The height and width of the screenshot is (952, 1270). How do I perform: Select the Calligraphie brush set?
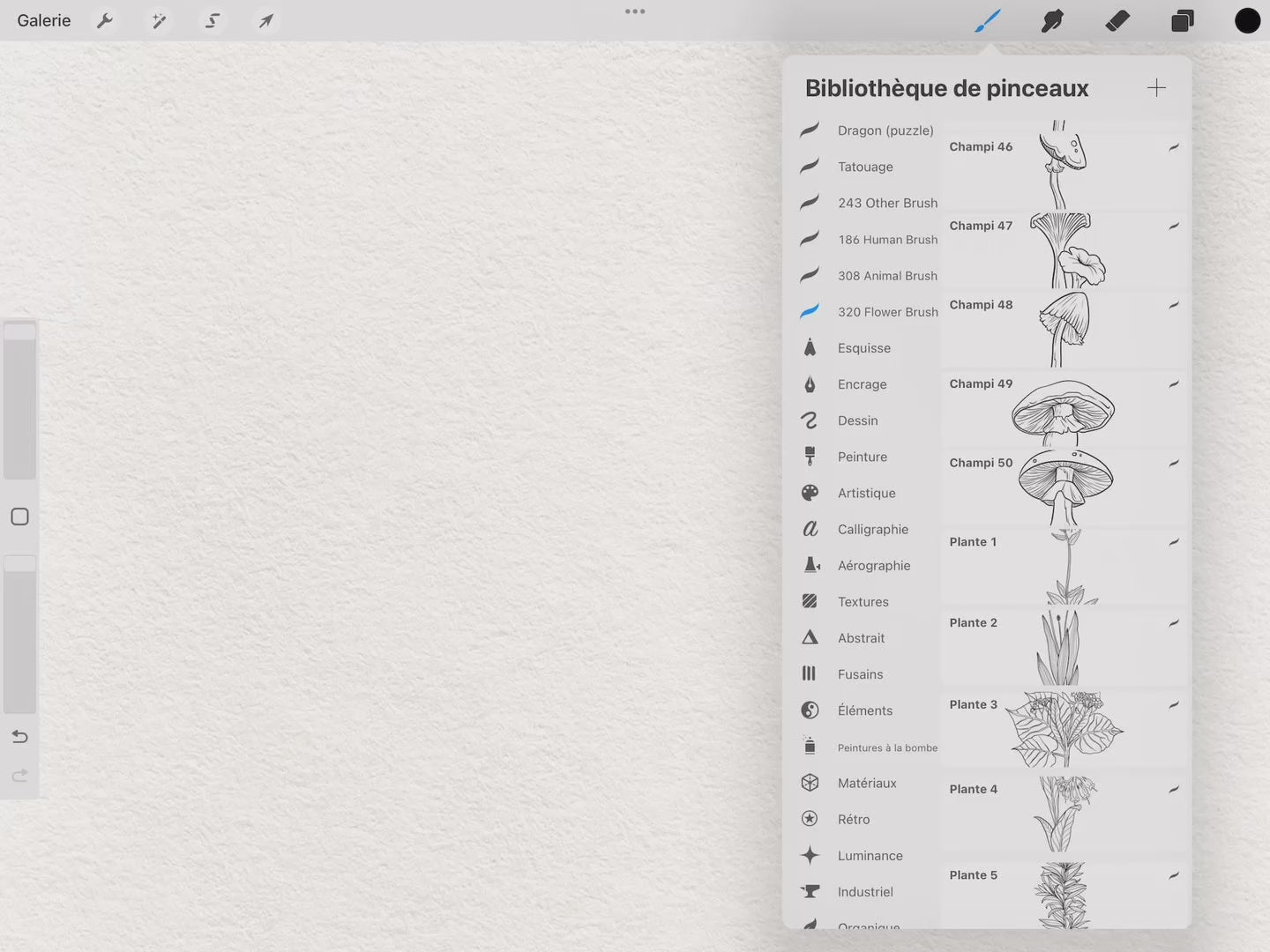point(872,529)
